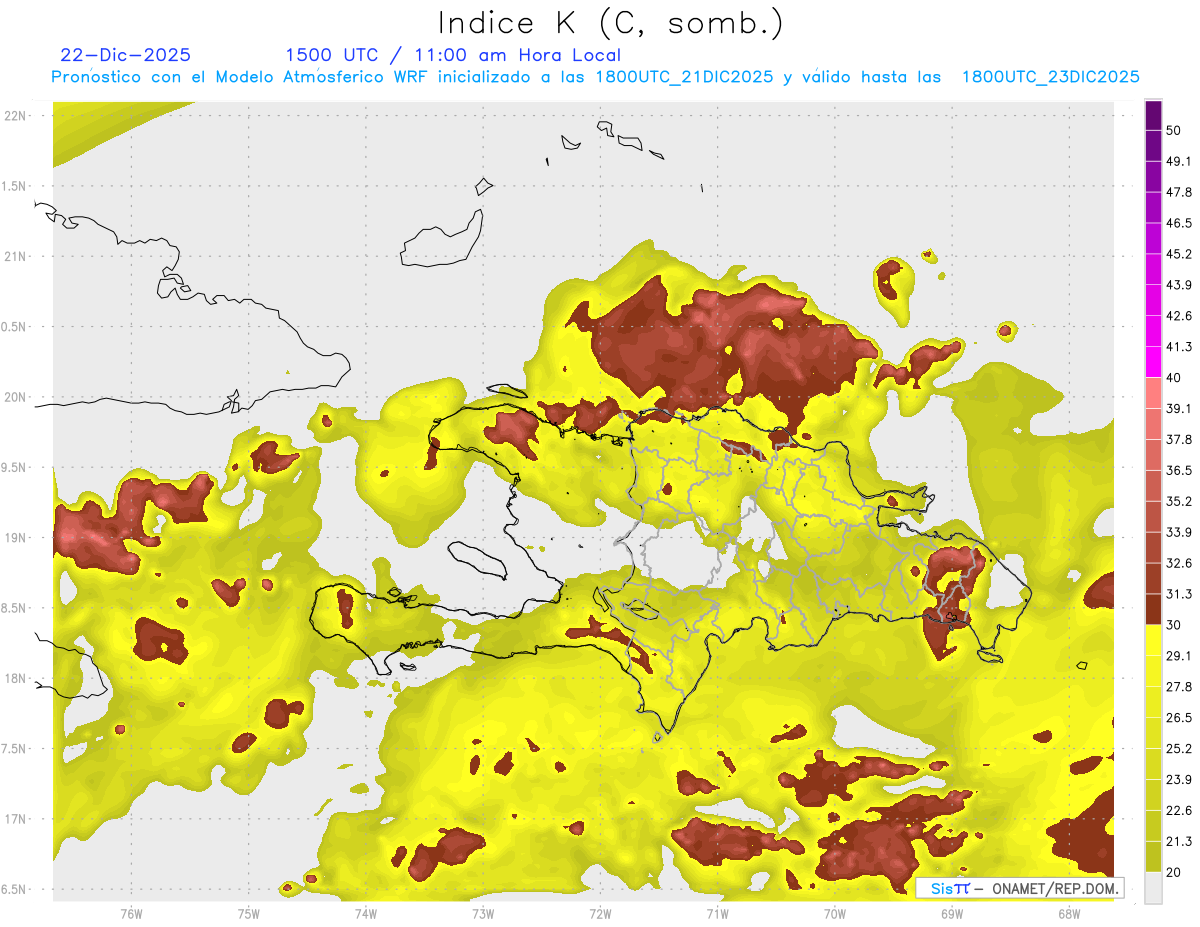
Task: Click the '71W' longitude axis label
Action: click(x=717, y=913)
